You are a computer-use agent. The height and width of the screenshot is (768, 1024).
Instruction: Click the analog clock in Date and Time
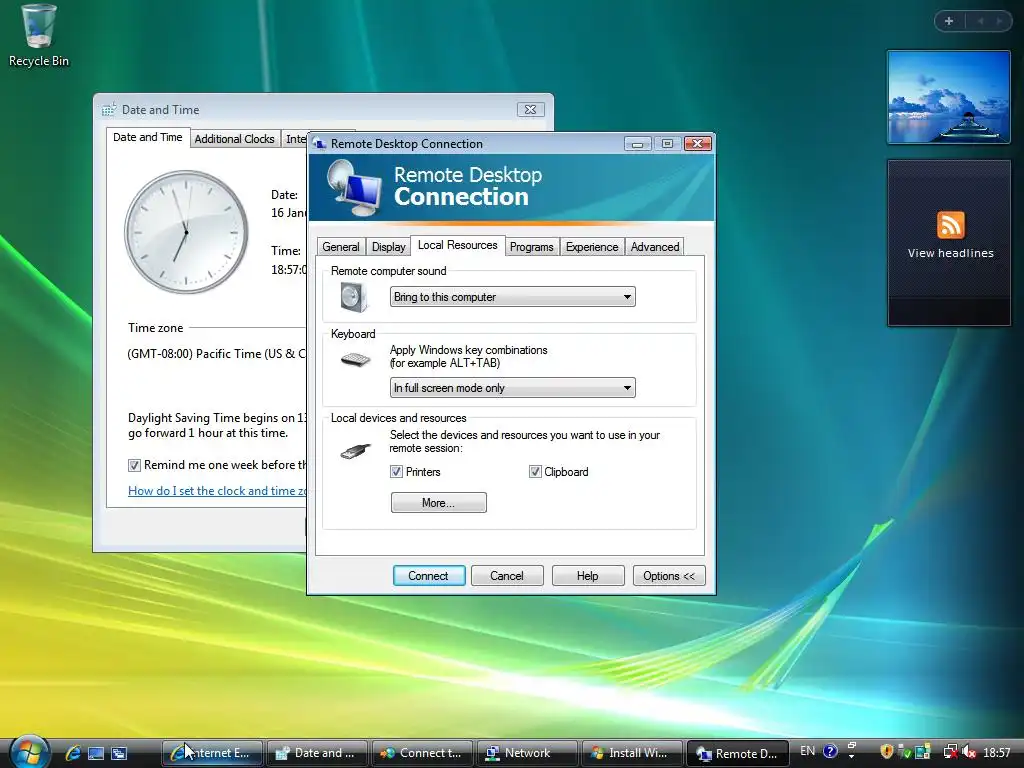tap(186, 232)
